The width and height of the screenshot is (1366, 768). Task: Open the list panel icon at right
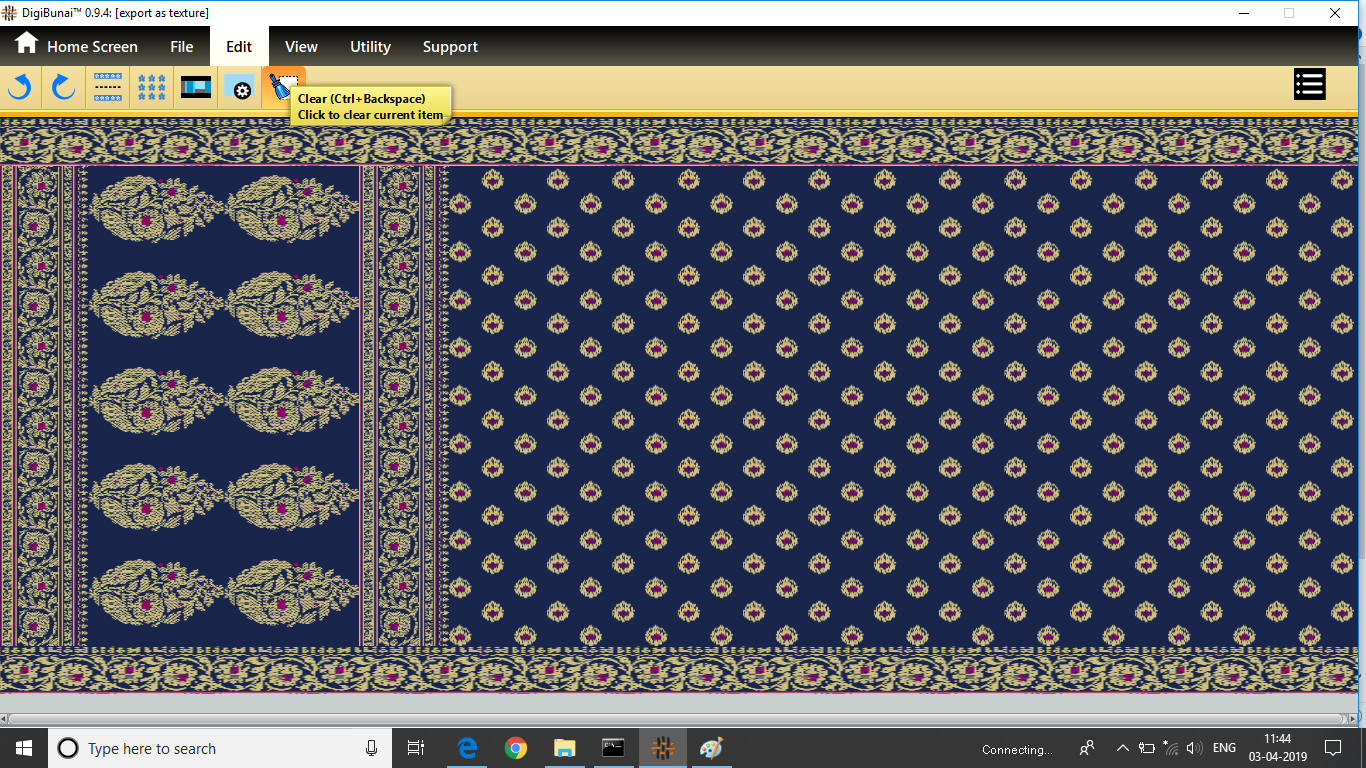point(1309,85)
